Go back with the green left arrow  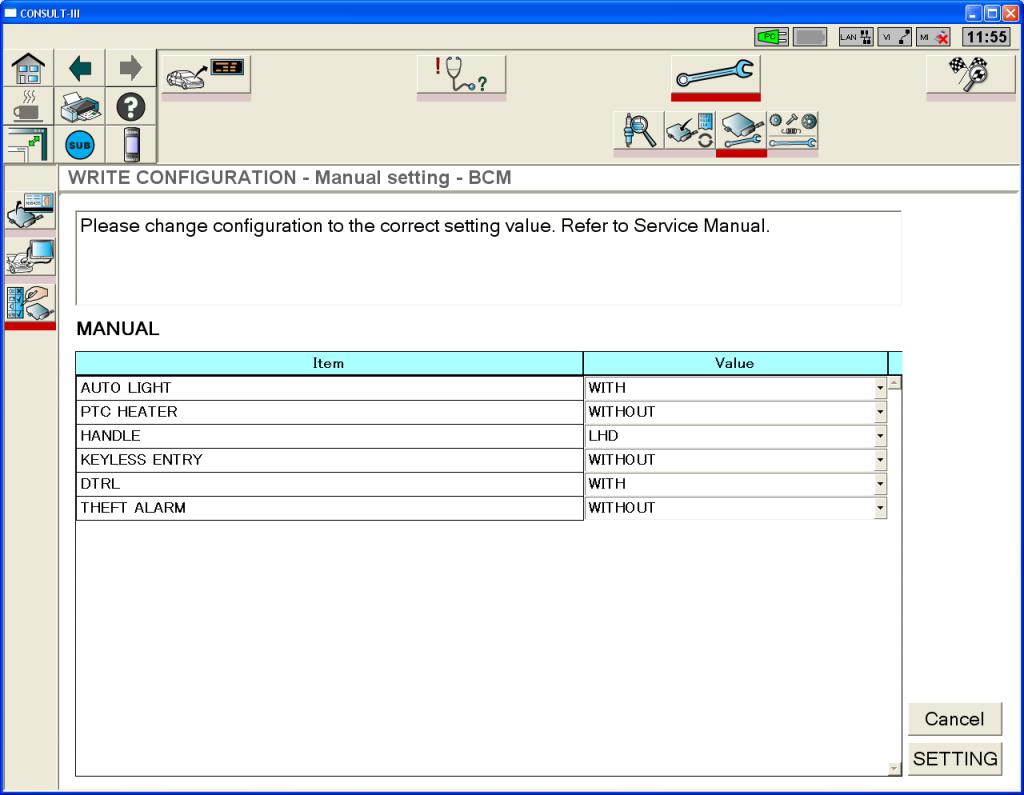click(79, 68)
